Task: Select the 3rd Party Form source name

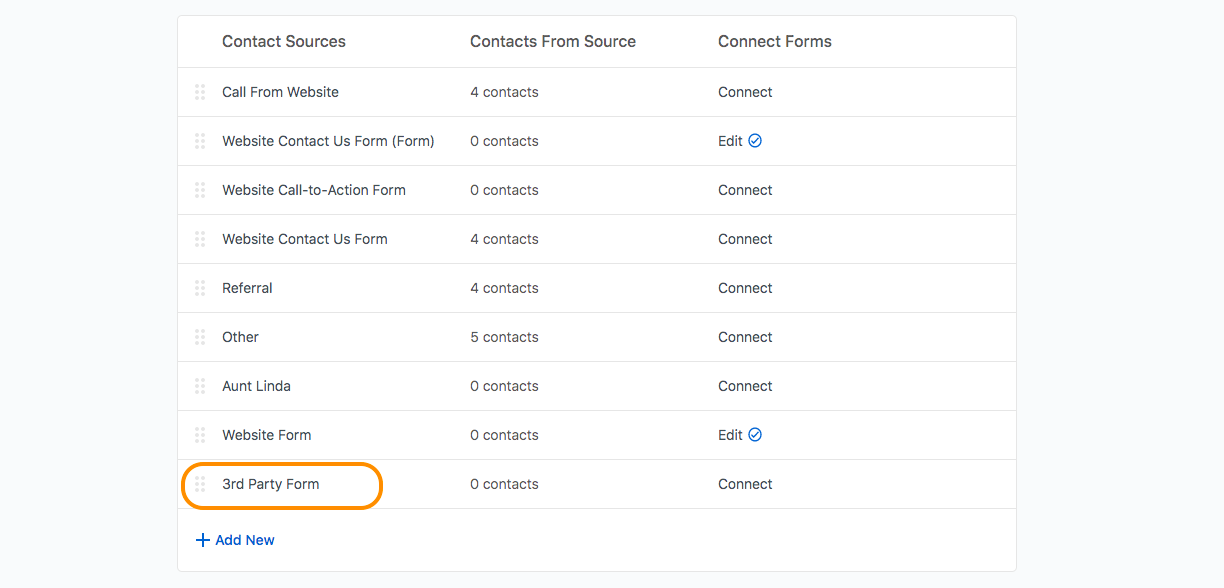Action: click(x=271, y=484)
